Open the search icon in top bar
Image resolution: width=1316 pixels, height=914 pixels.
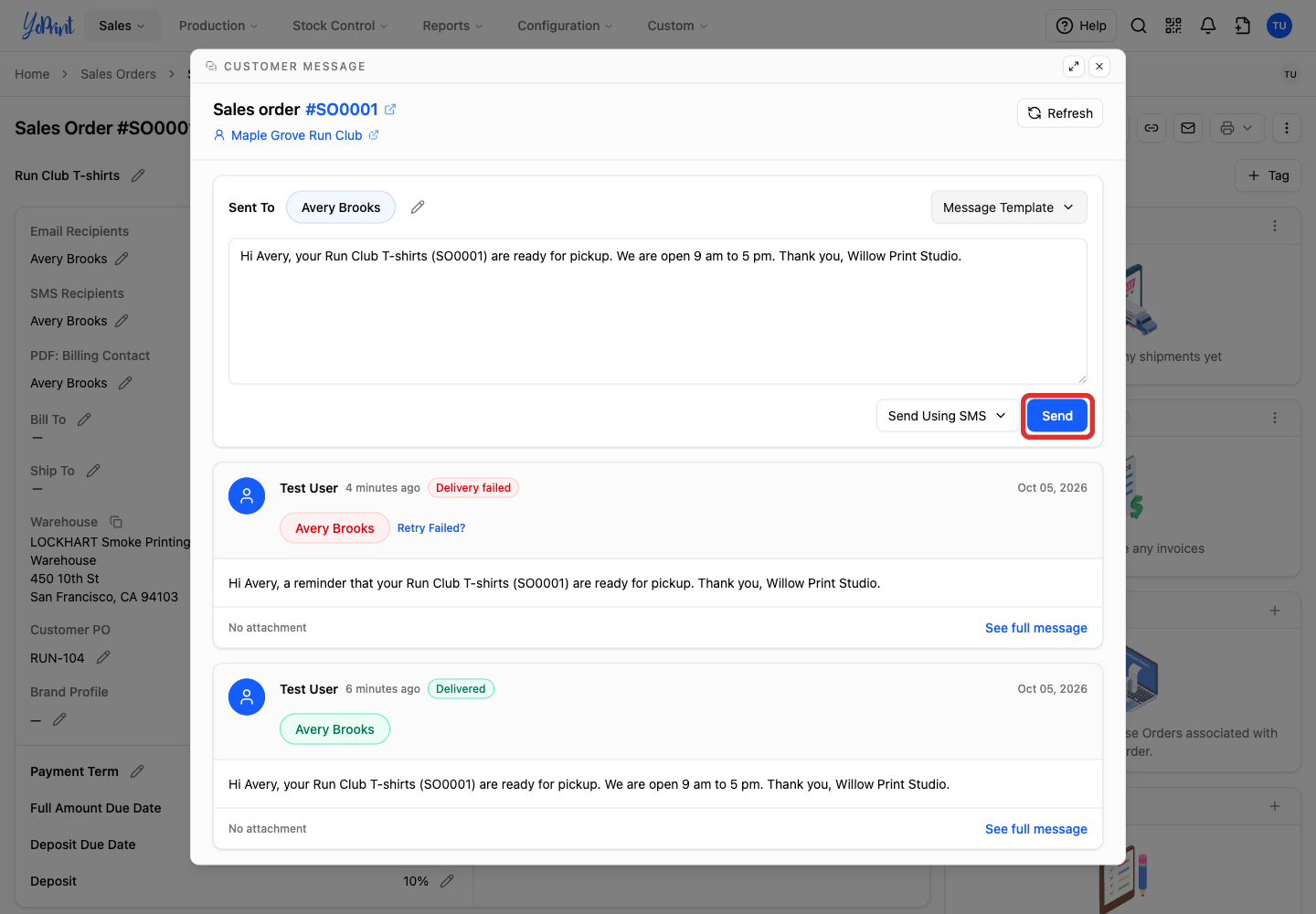(1139, 26)
